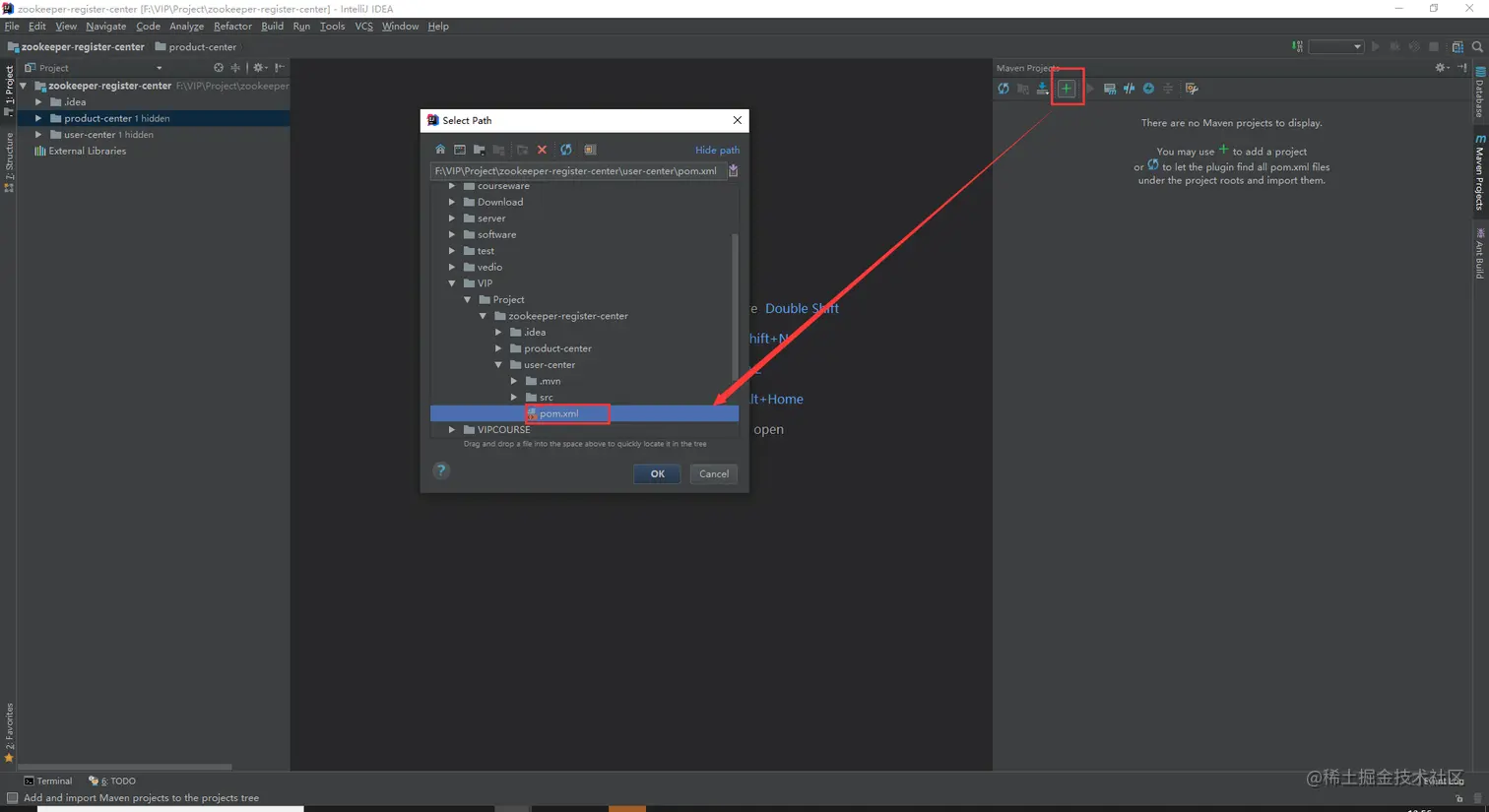Expand user-center in the Project panel
The image size is (1489, 812).
point(38,135)
